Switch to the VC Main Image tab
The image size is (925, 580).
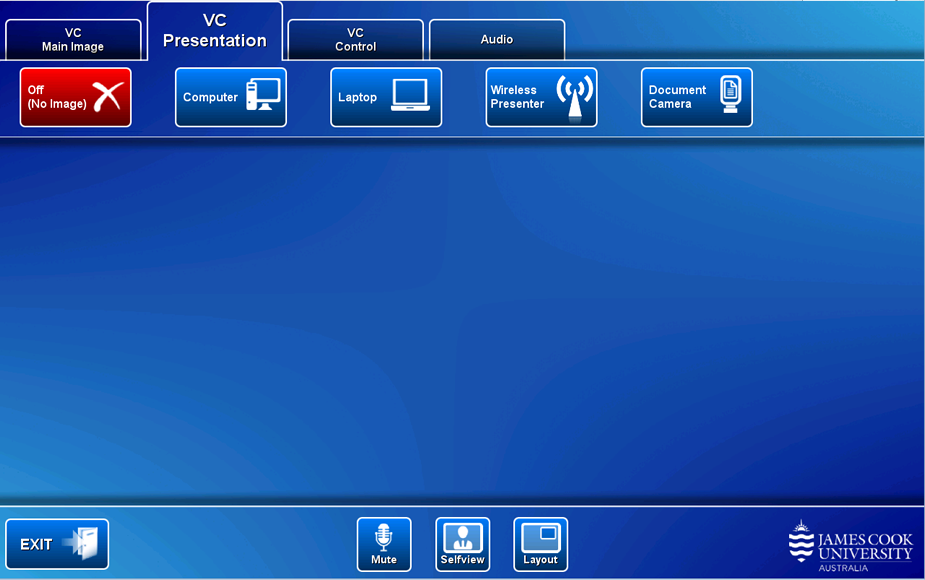(73, 40)
